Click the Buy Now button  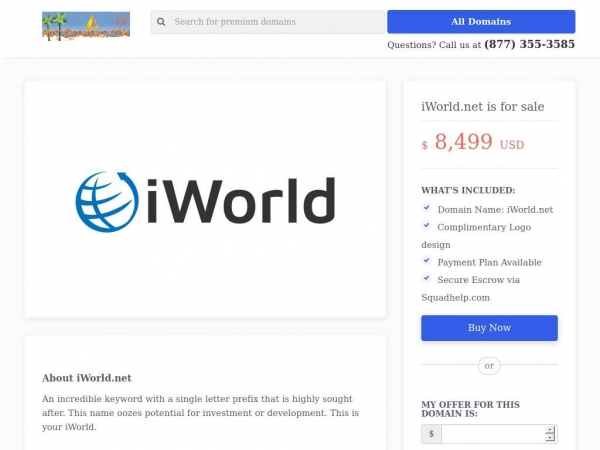(489, 328)
